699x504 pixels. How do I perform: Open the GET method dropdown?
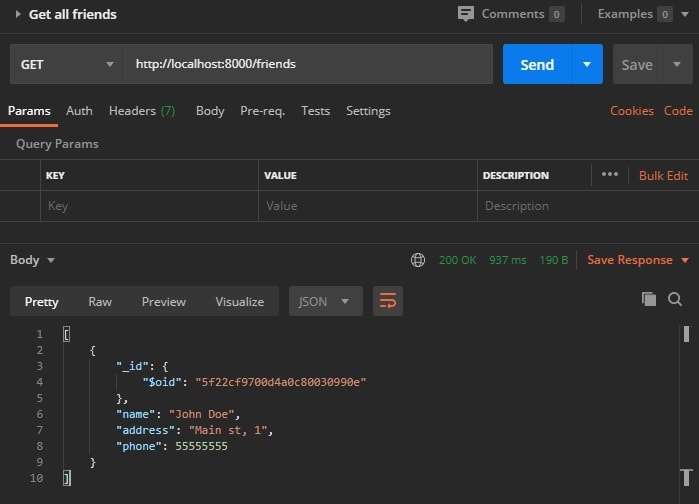[x=68, y=64]
